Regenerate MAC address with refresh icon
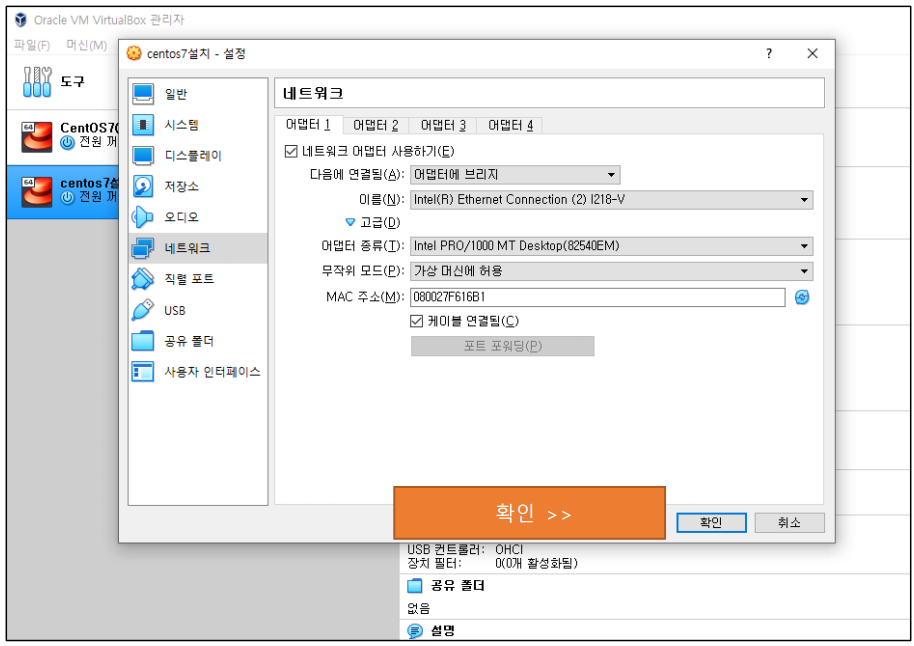This screenshot has width=914, height=646. 802,297
